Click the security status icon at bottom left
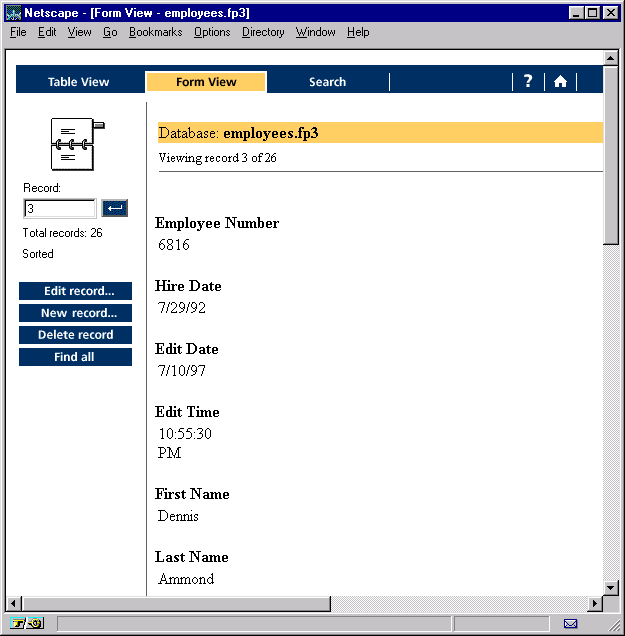The height and width of the screenshot is (636, 625). 27,623
